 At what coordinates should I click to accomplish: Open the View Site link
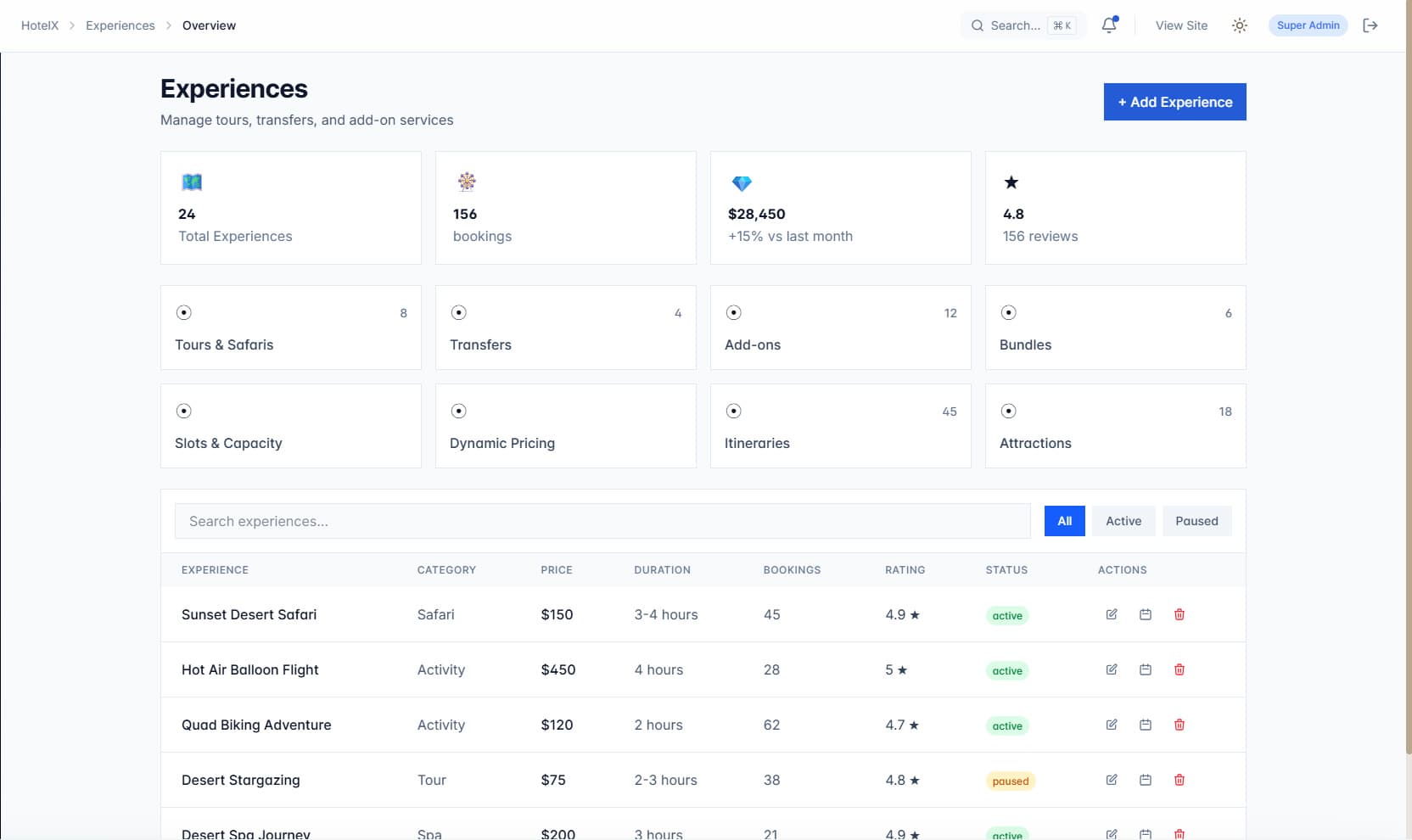[1181, 25]
